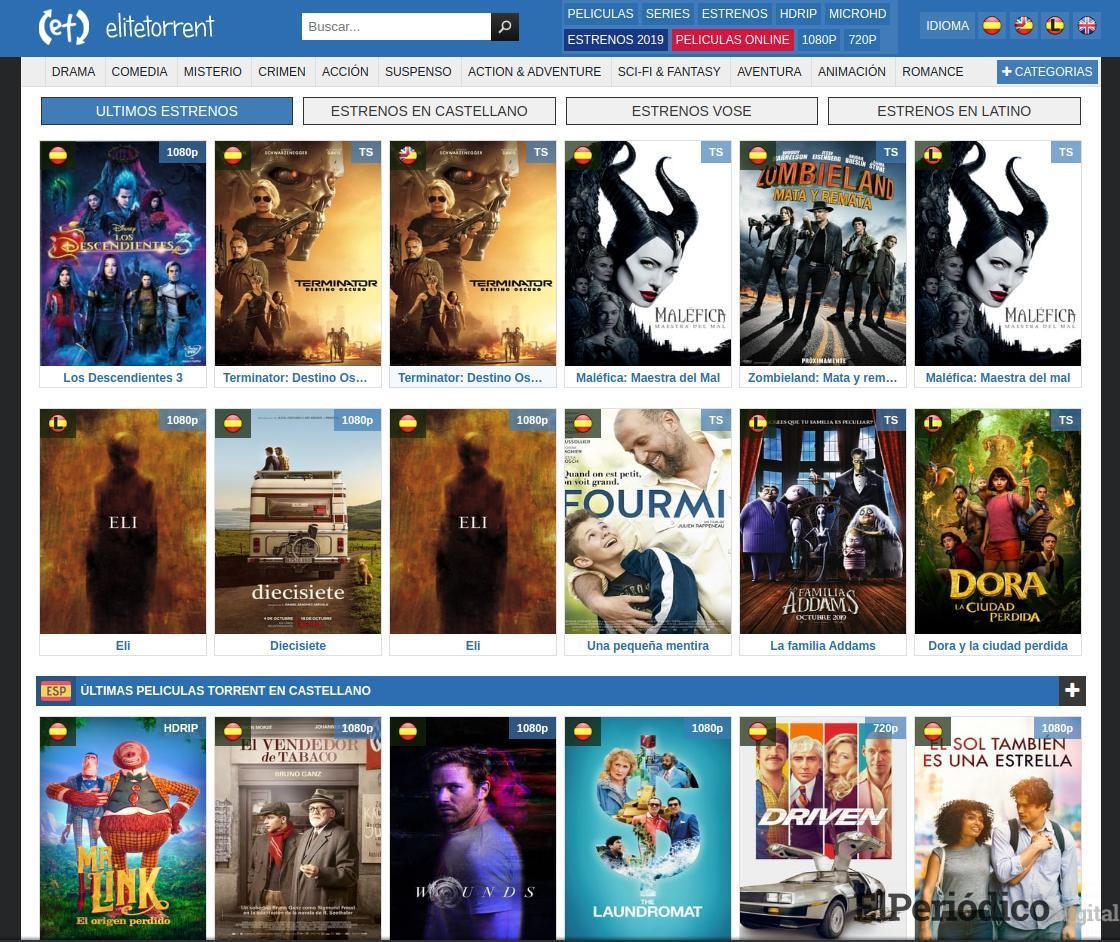This screenshot has height=942, width=1120.
Task: Open La familia Addams poster
Action: click(x=823, y=521)
